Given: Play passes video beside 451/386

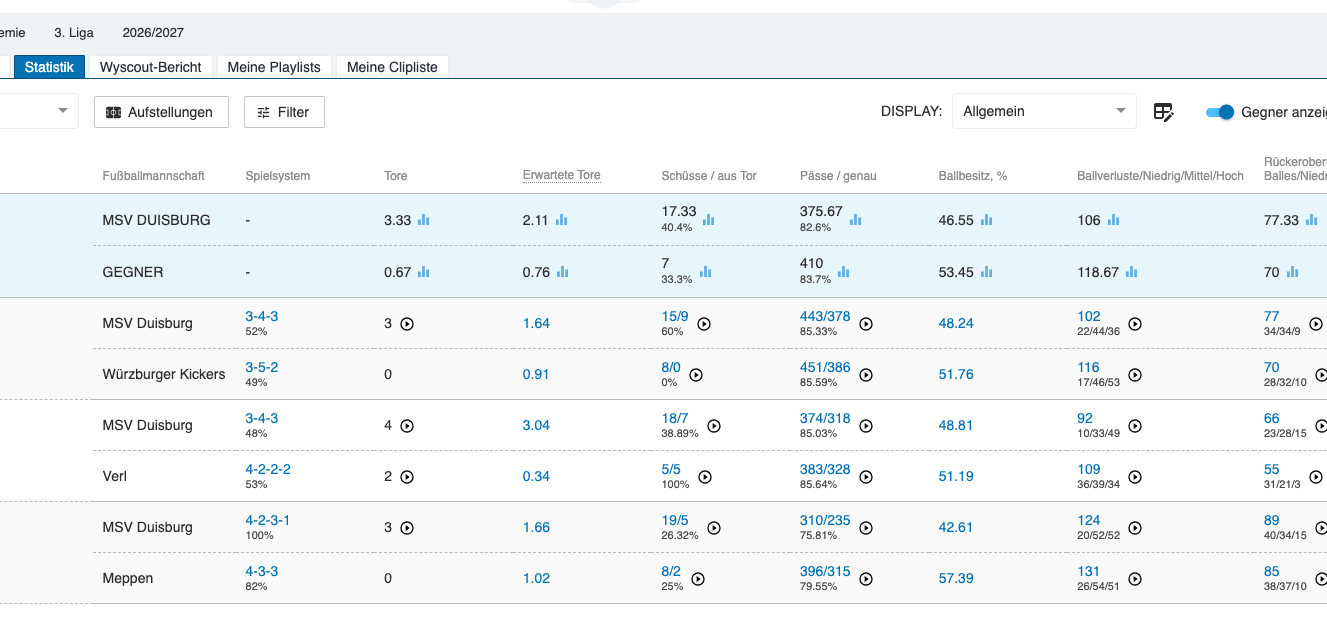Looking at the screenshot, I should point(867,375).
